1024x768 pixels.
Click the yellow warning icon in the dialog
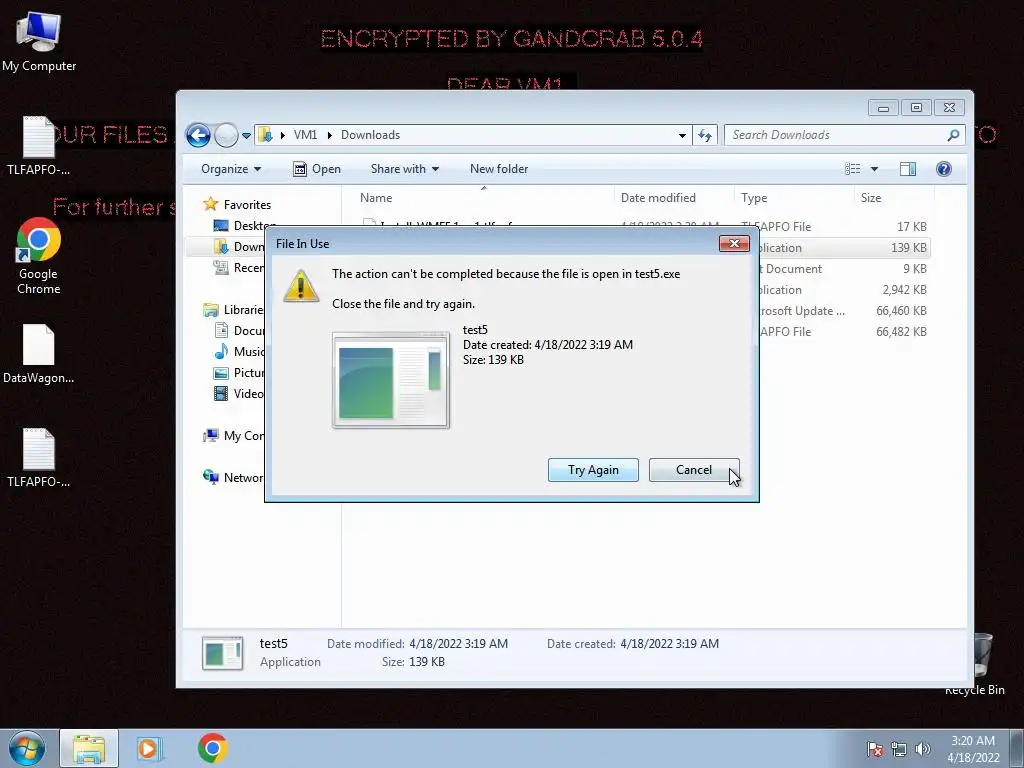pos(300,286)
